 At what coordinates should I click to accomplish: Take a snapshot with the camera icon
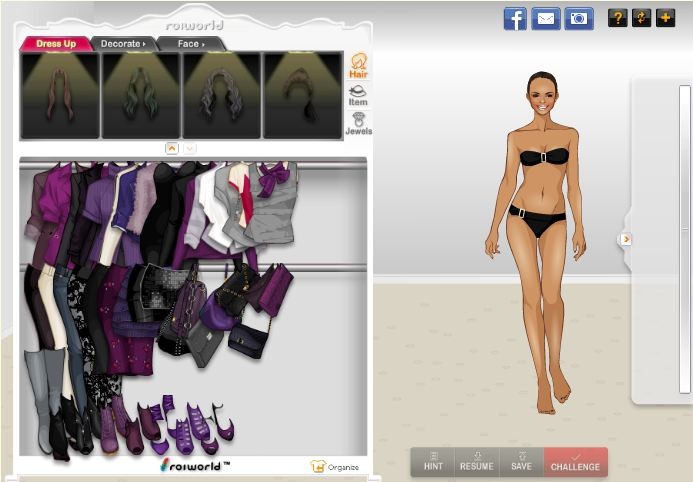[x=578, y=18]
